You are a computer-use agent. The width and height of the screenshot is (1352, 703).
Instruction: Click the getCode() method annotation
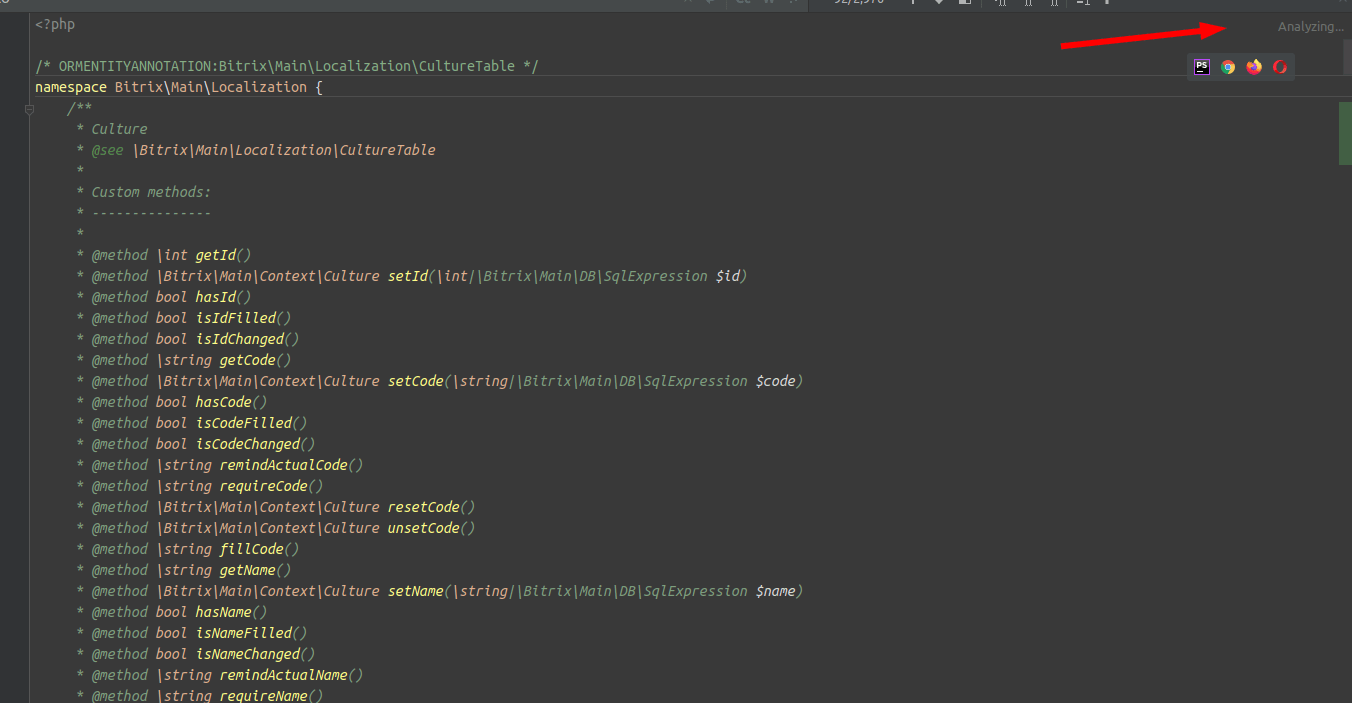click(x=191, y=360)
